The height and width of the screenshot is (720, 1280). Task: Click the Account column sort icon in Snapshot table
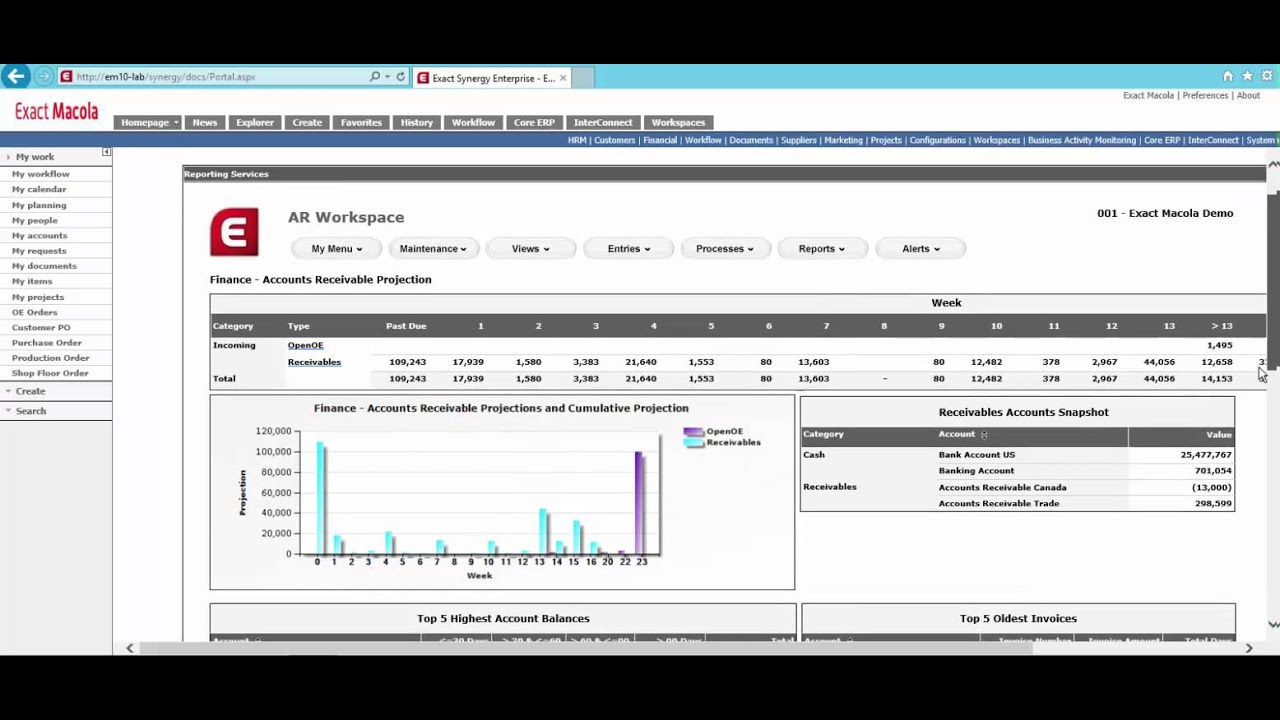[x=984, y=434]
